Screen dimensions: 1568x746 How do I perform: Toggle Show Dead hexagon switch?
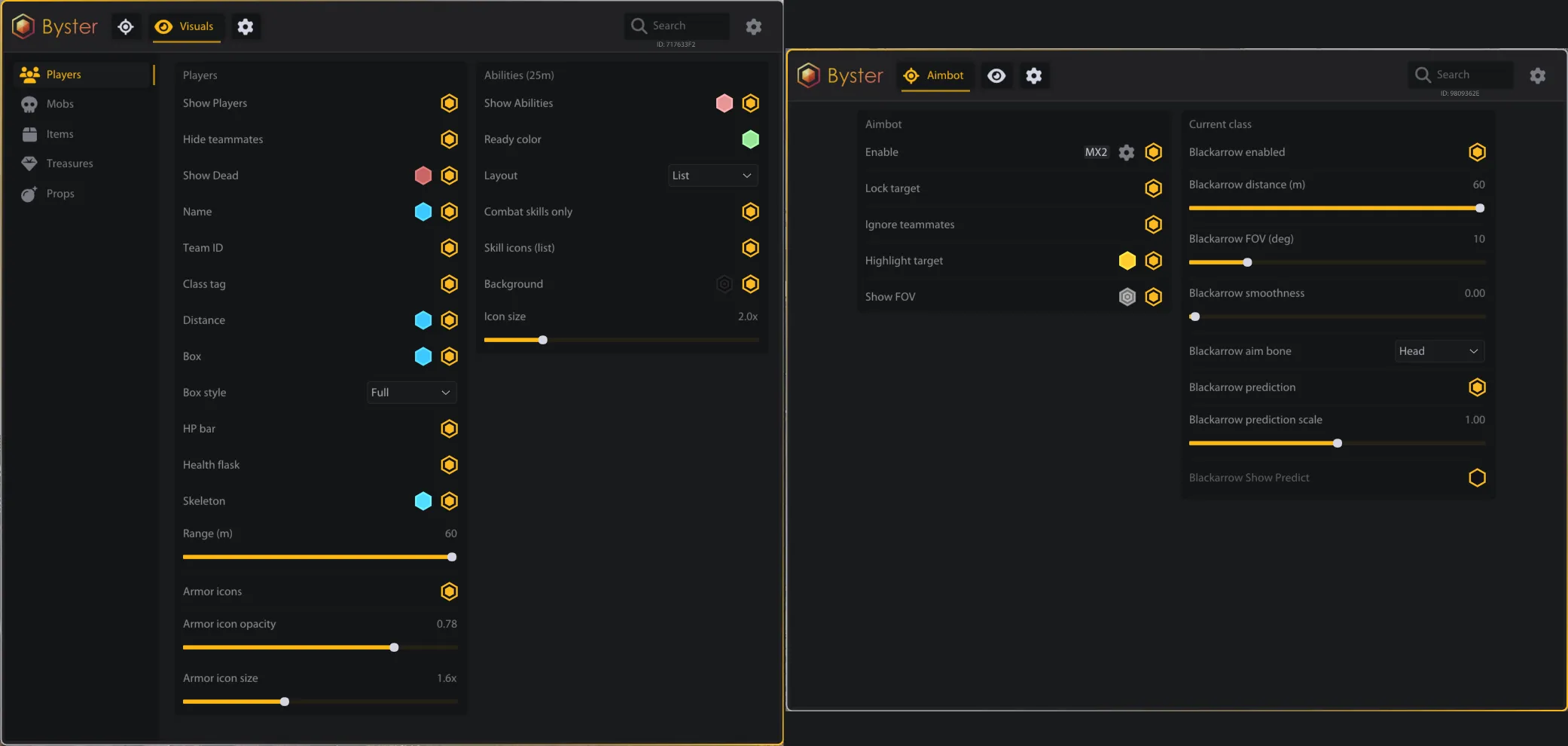(x=450, y=176)
